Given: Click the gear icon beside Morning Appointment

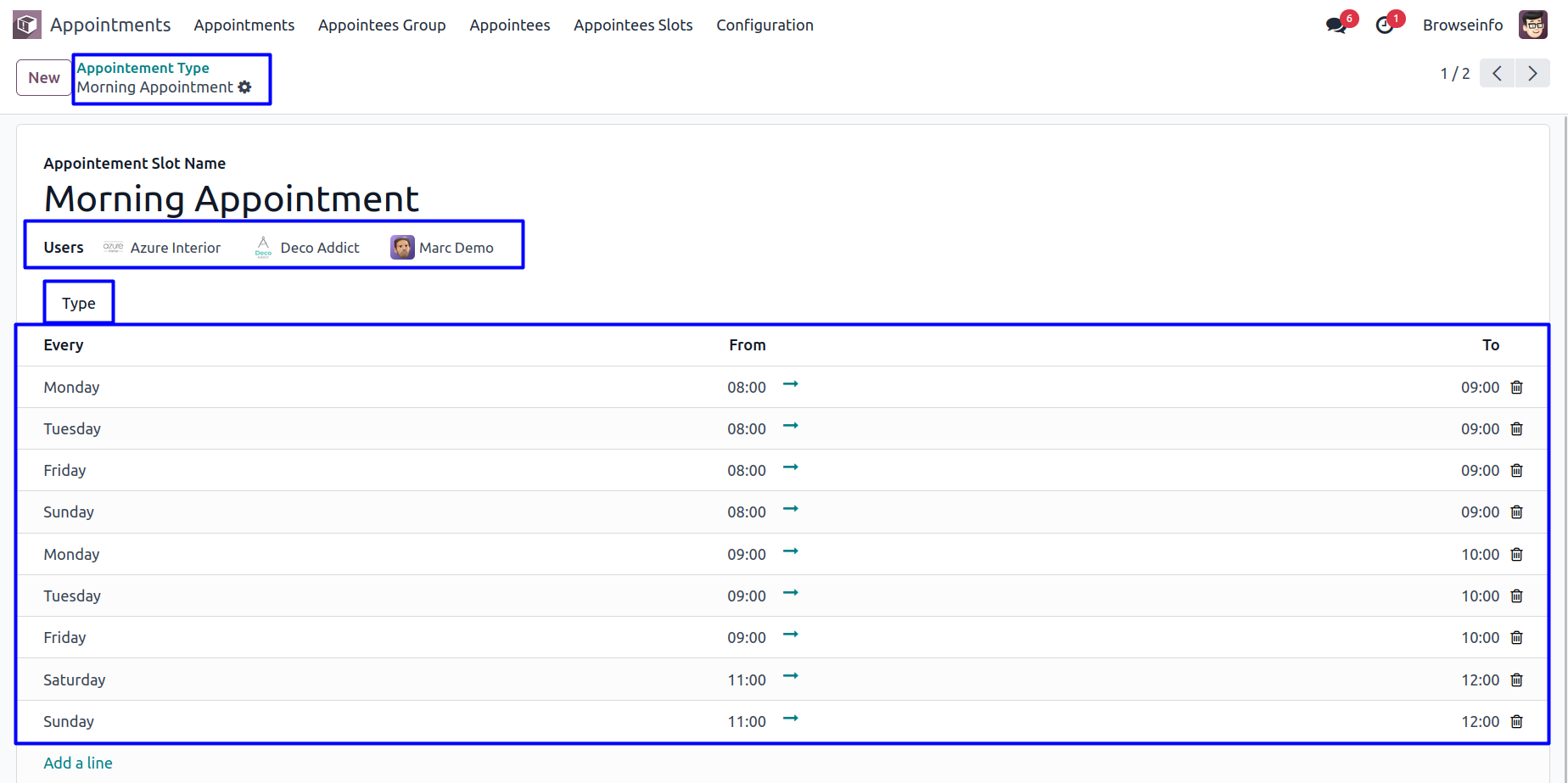Looking at the screenshot, I should coord(245,87).
